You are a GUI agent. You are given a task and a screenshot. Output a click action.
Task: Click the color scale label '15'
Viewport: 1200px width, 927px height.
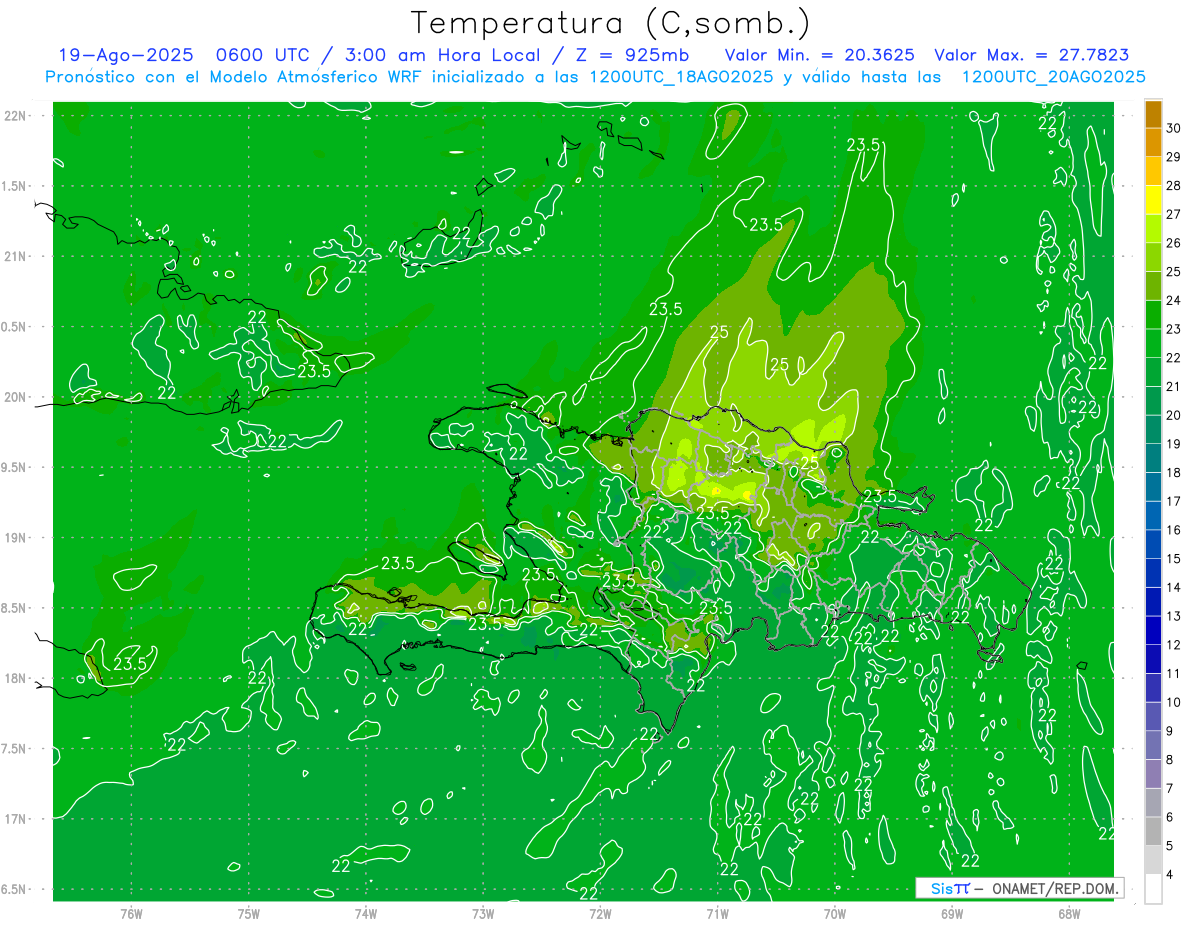coord(1174,558)
